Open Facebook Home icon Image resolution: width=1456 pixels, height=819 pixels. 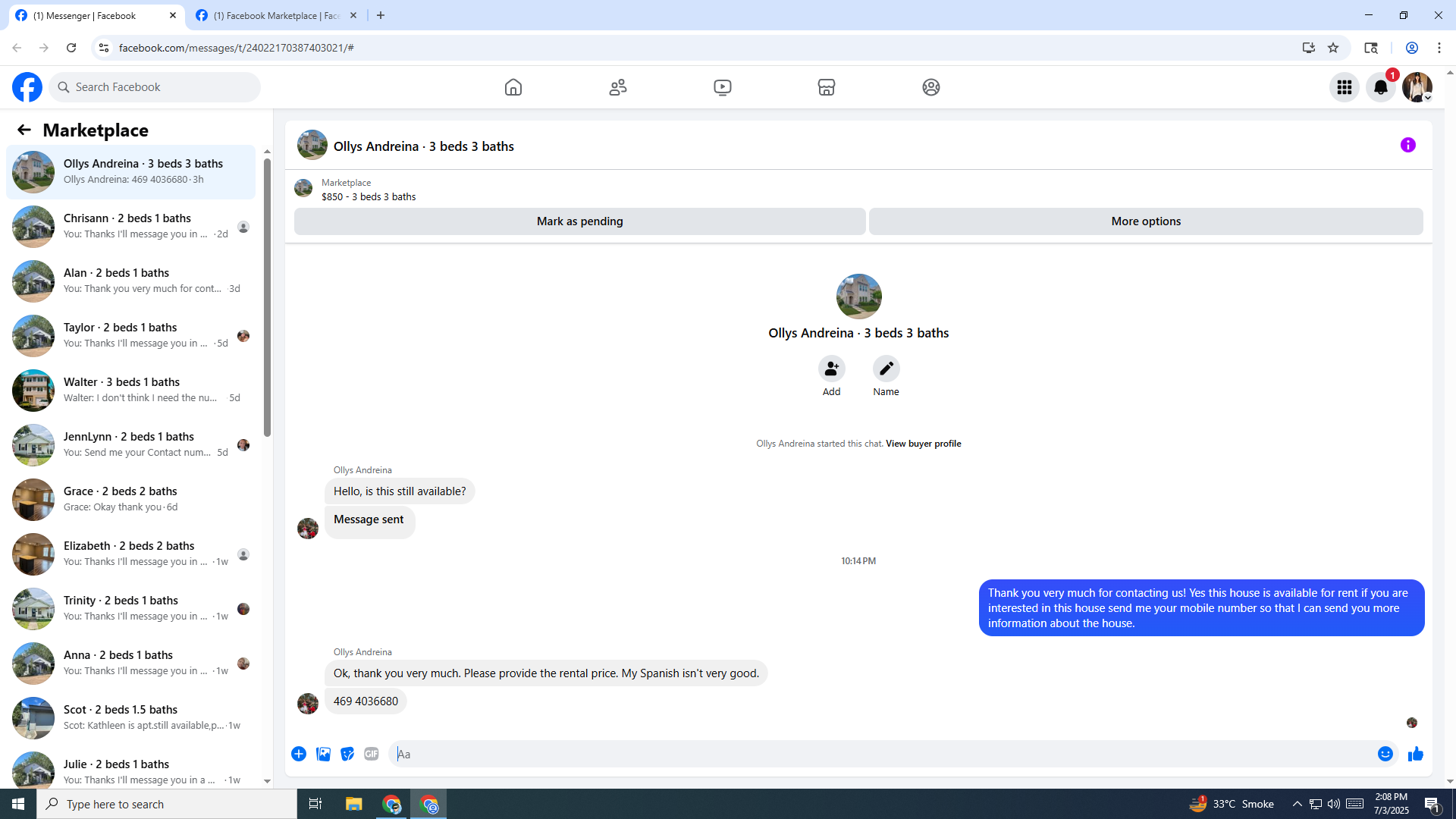(513, 87)
